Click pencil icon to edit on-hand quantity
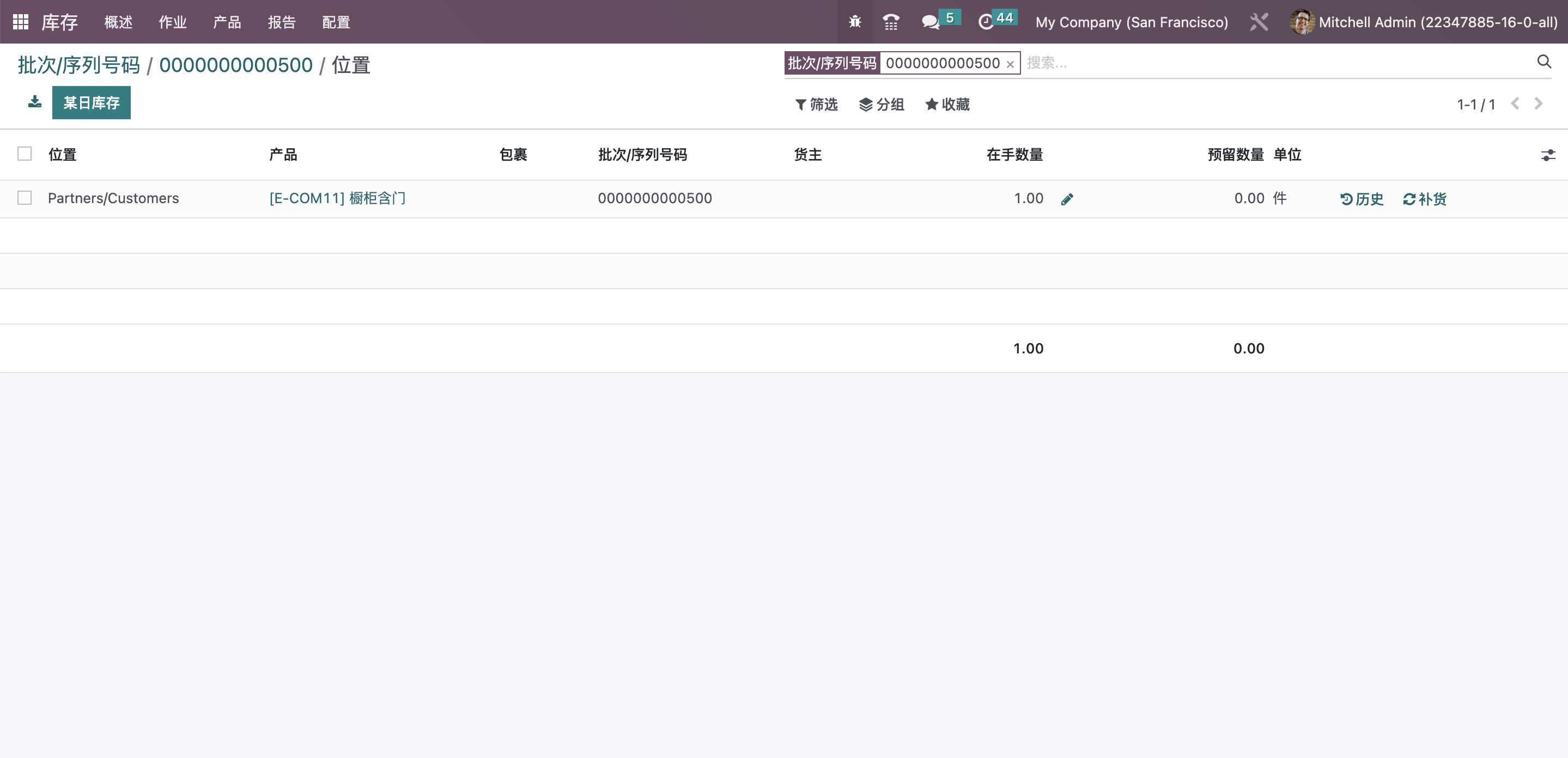The width and height of the screenshot is (1568, 758). [x=1066, y=199]
